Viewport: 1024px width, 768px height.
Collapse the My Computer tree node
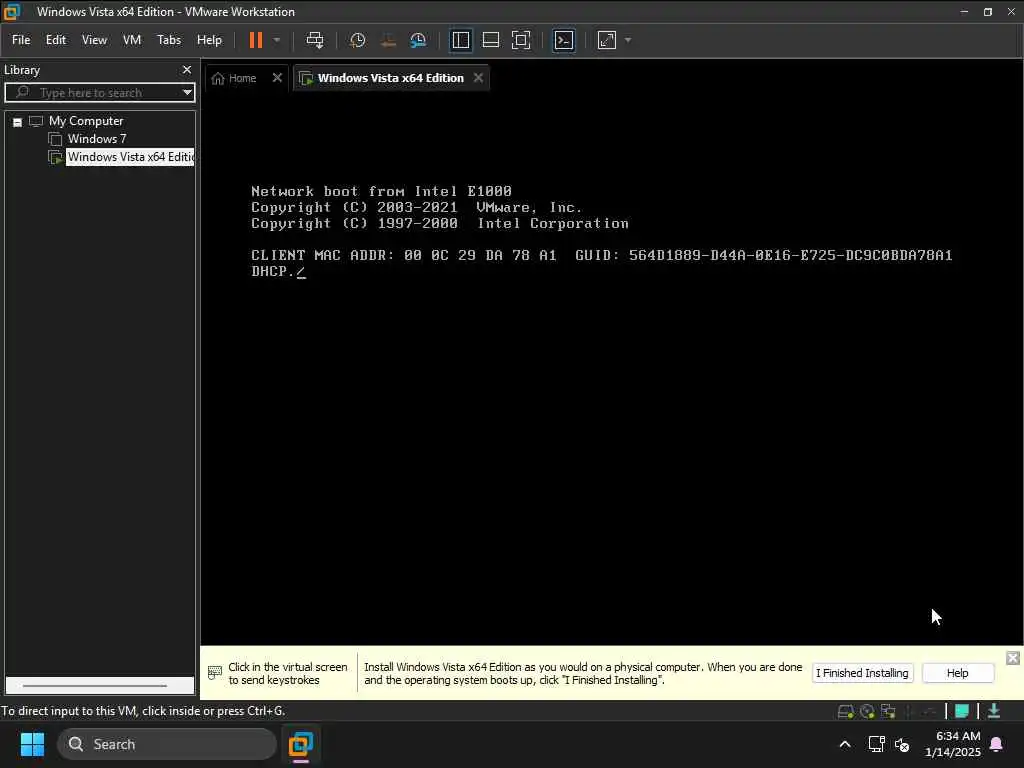pyautogui.click(x=18, y=122)
